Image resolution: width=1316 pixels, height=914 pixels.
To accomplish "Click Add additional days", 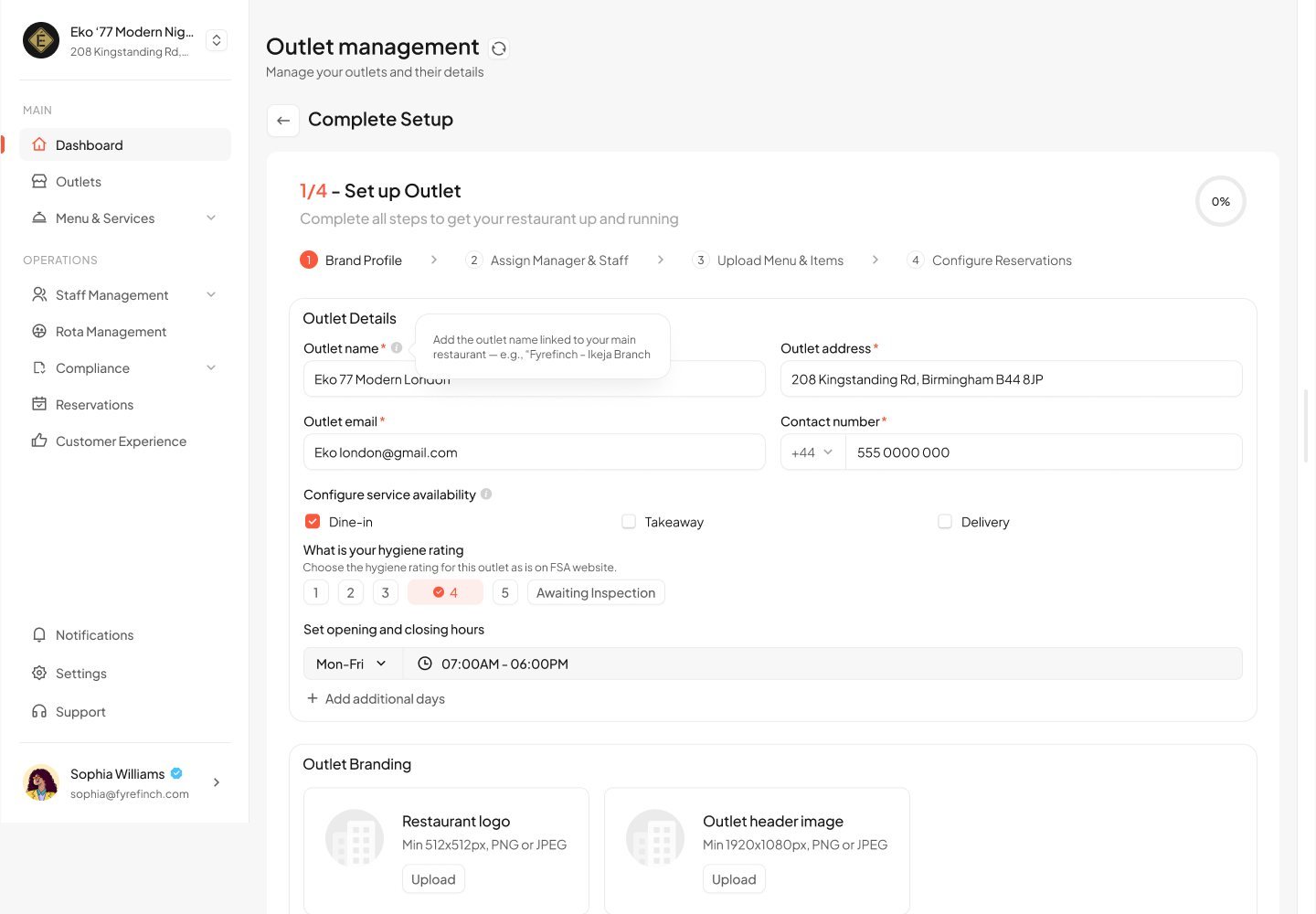I will (x=376, y=698).
